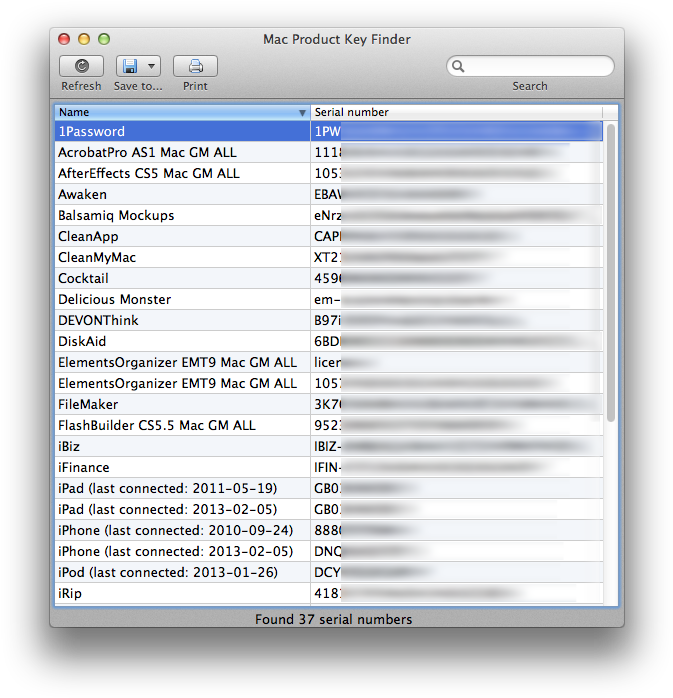Select iPad last connected 2011-05-19 row
Screen dimensions: 673x698
click(x=182, y=488)
